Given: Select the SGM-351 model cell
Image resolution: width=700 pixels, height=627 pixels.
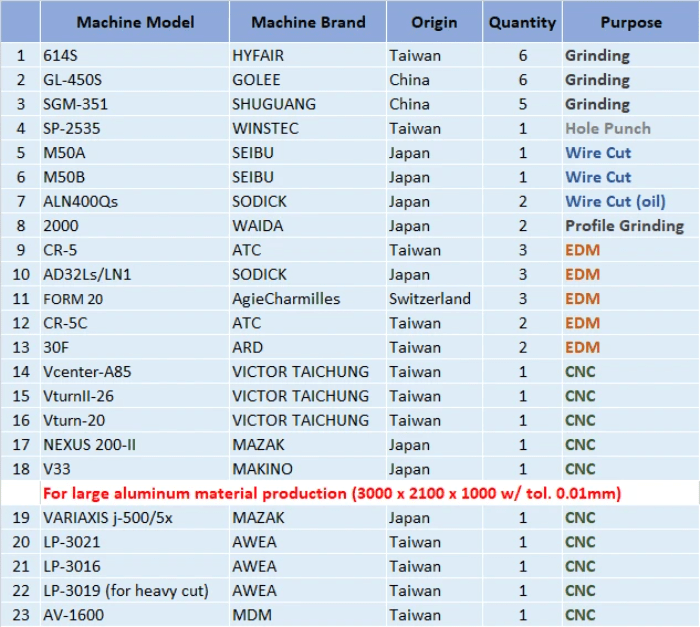Looking at the screenshot, I should pos(135,104).
